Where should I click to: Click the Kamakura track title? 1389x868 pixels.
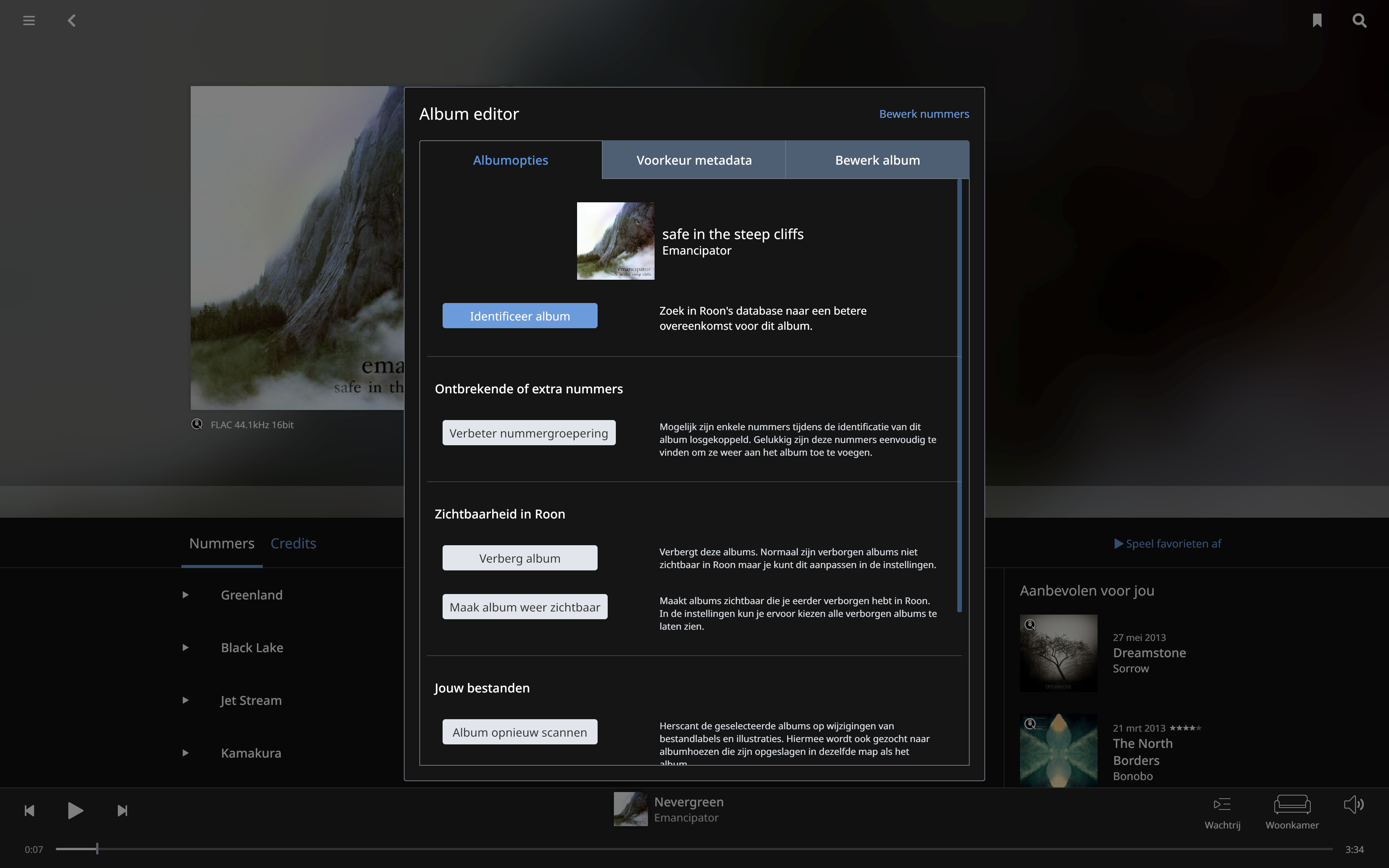click(251, 753)
